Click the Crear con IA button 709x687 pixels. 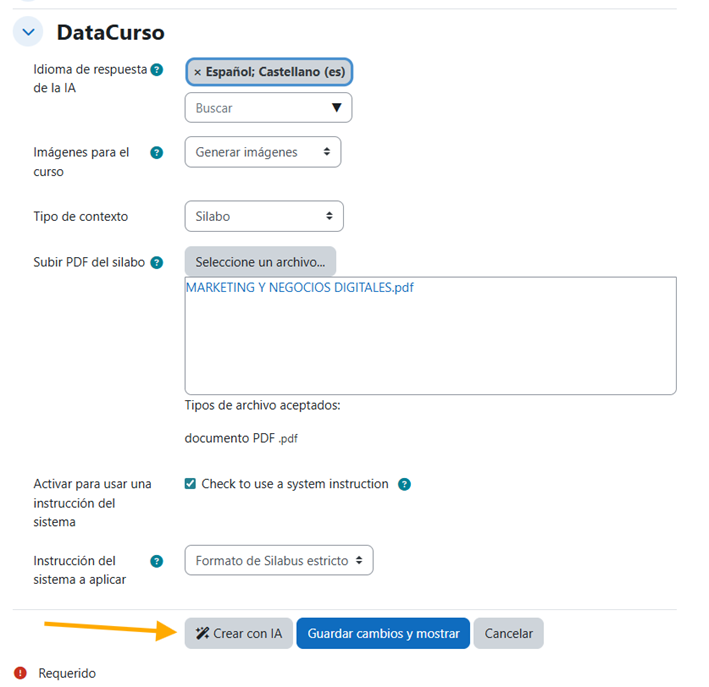click(239, 633)
